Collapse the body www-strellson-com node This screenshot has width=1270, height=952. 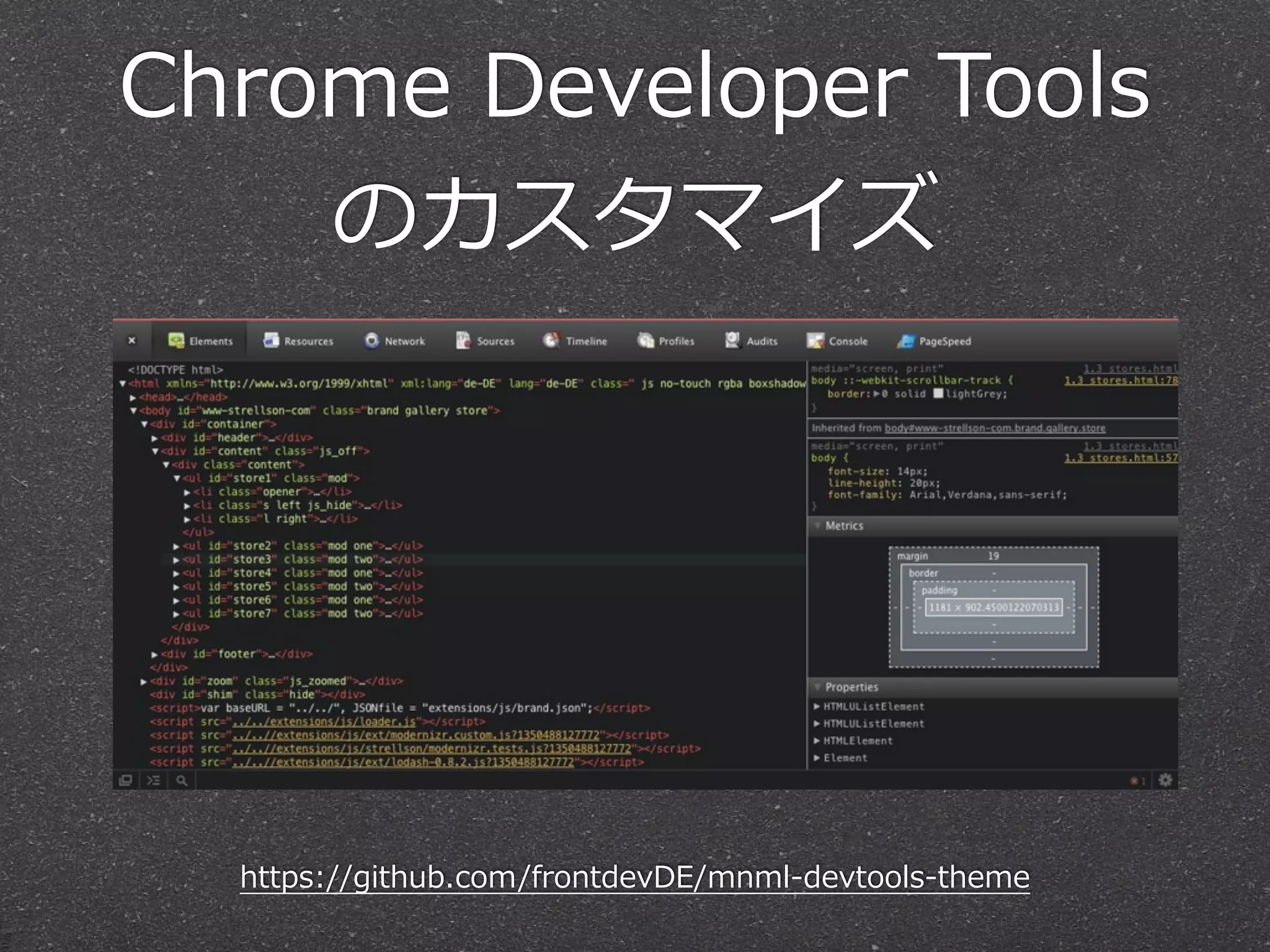(133, 411)
